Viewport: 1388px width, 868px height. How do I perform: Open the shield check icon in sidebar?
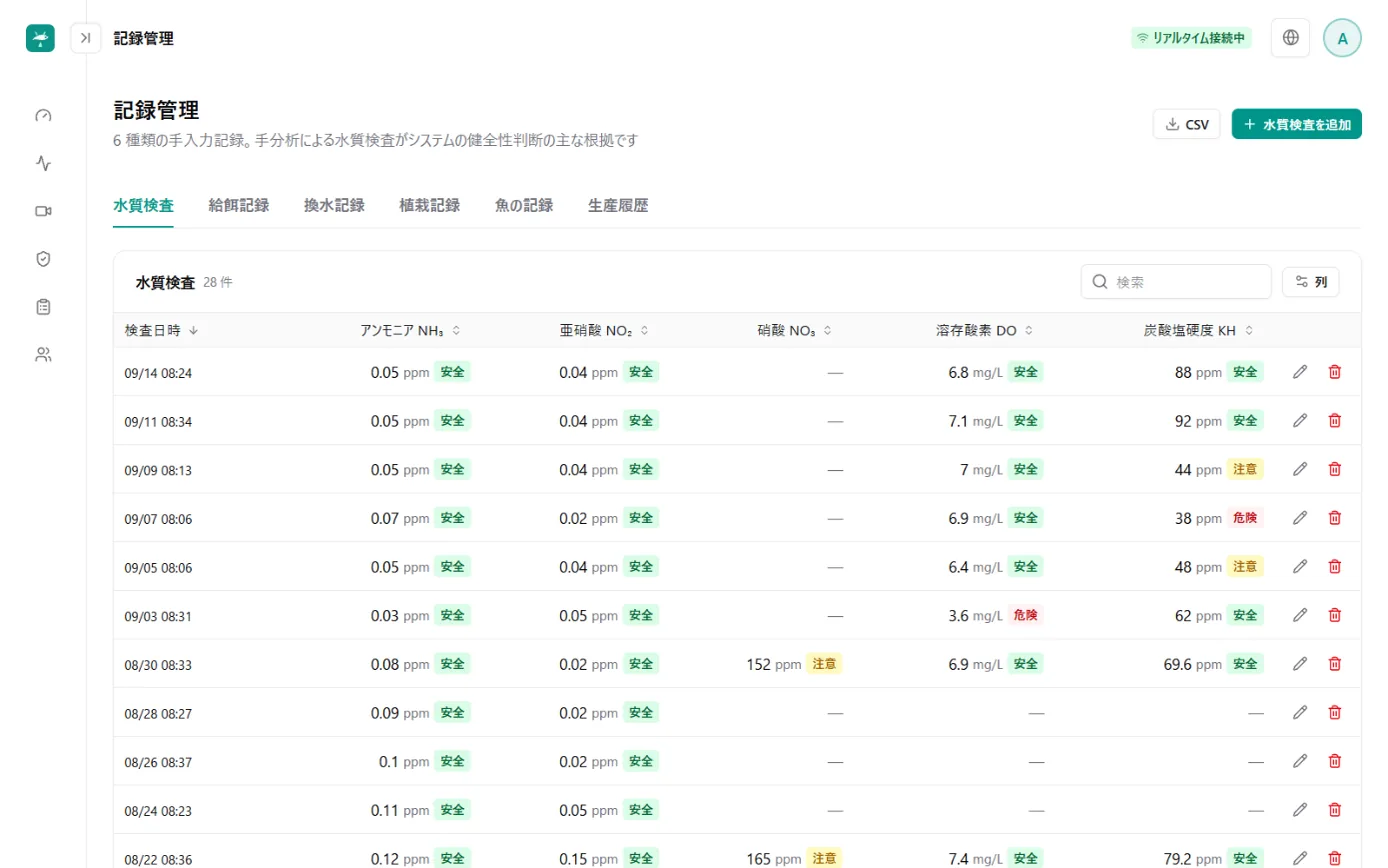click(43, 259)
